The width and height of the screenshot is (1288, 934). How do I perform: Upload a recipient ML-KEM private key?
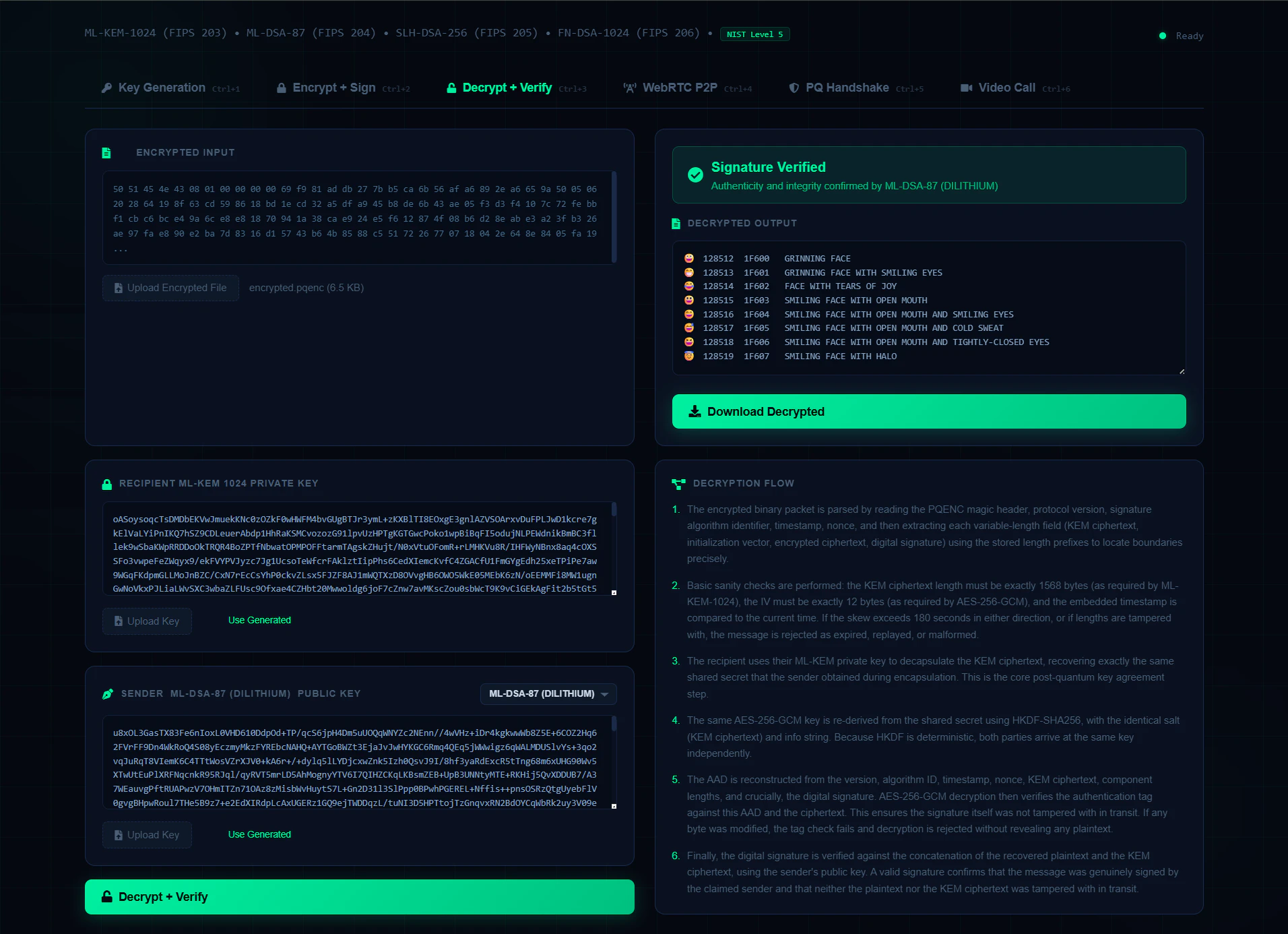click(147, 621)
